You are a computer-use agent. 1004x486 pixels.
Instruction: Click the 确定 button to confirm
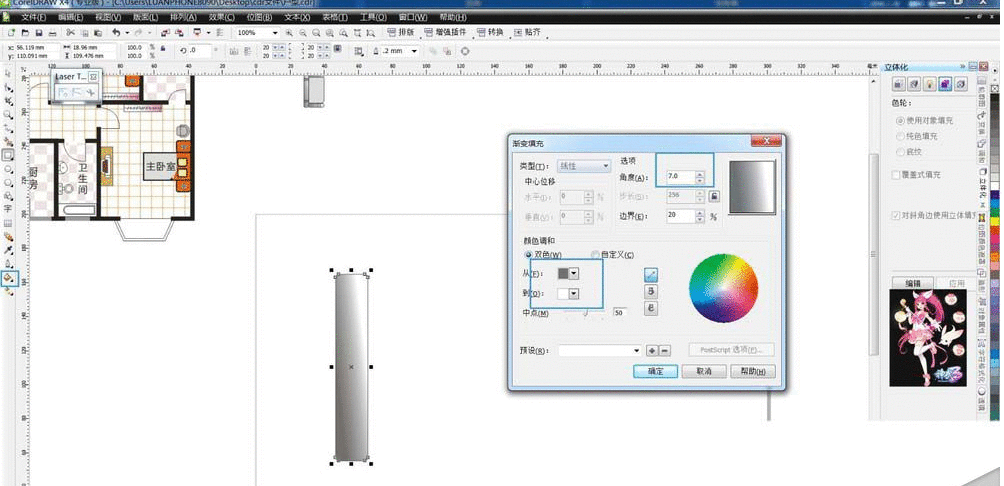tap(656, 371)
